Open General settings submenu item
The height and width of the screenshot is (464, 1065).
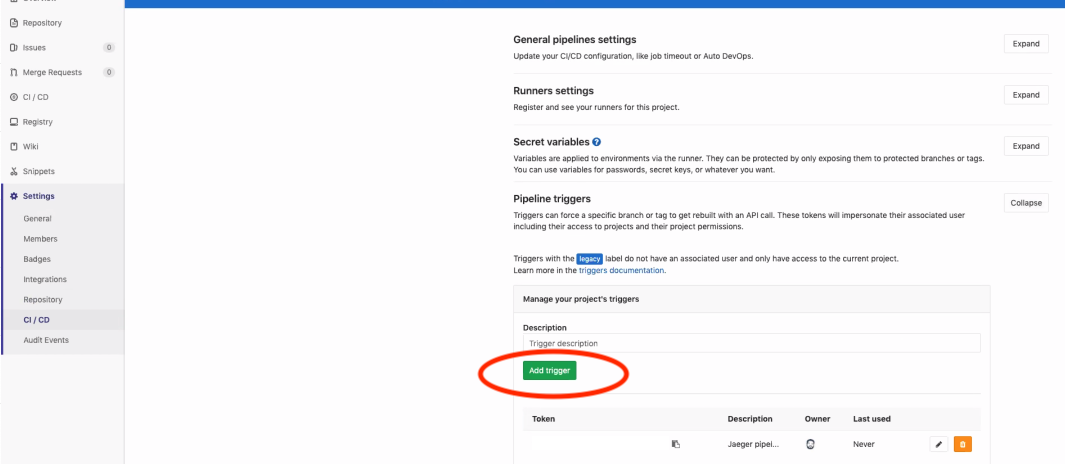click(x=37, y=219)
